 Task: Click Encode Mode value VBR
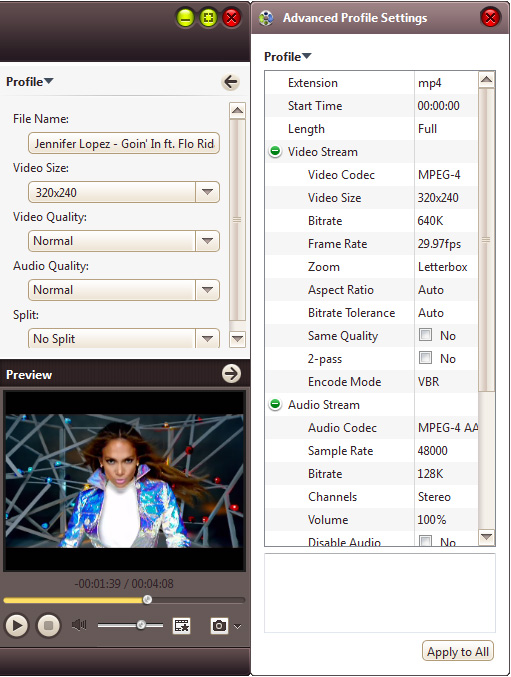[429, 382]
